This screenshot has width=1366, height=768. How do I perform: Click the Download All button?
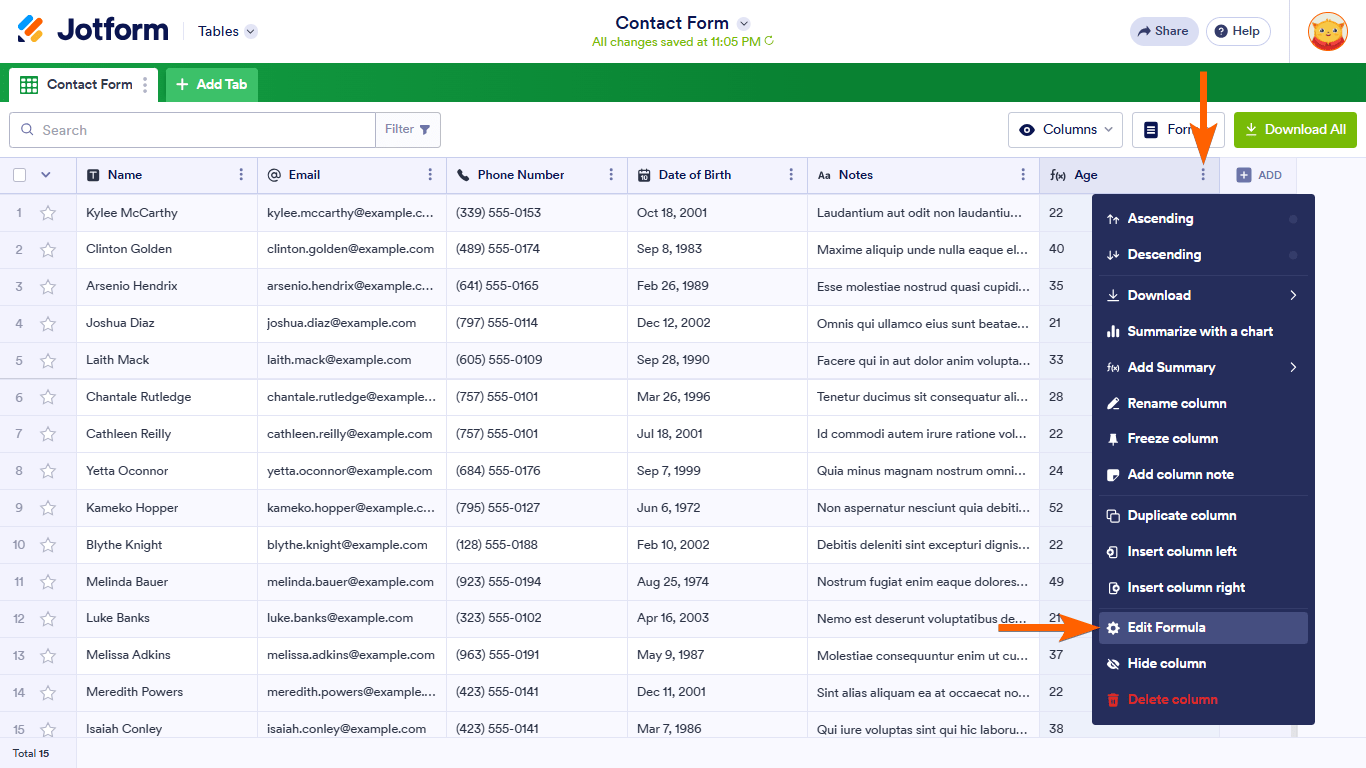[1295, 130]
